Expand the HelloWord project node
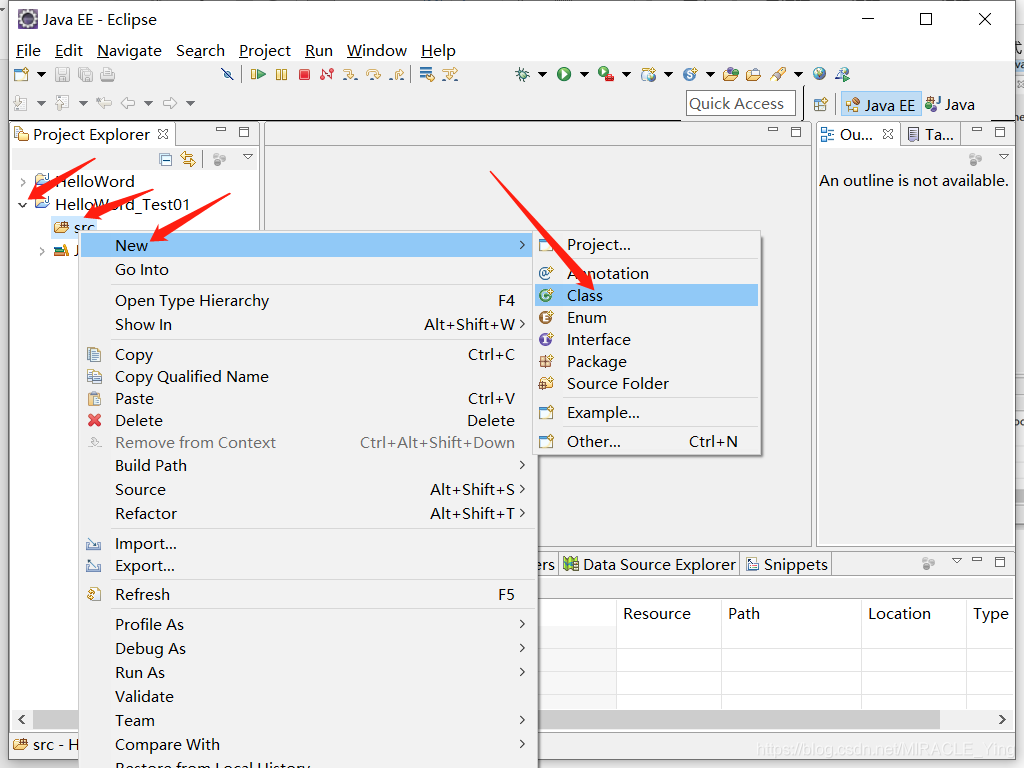 click(x=23, y=182)
